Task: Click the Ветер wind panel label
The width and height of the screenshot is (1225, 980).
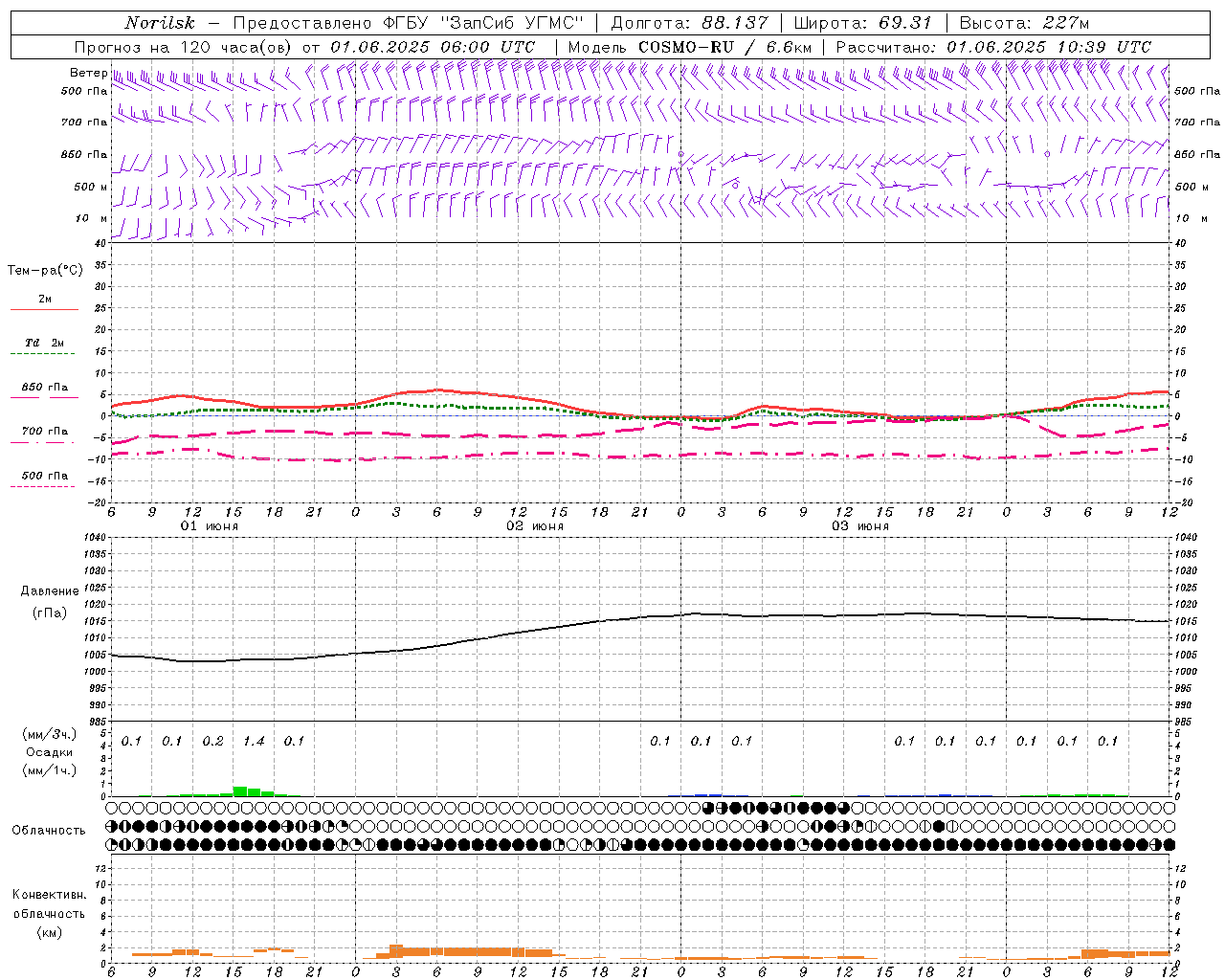Action: pos(88,73)
